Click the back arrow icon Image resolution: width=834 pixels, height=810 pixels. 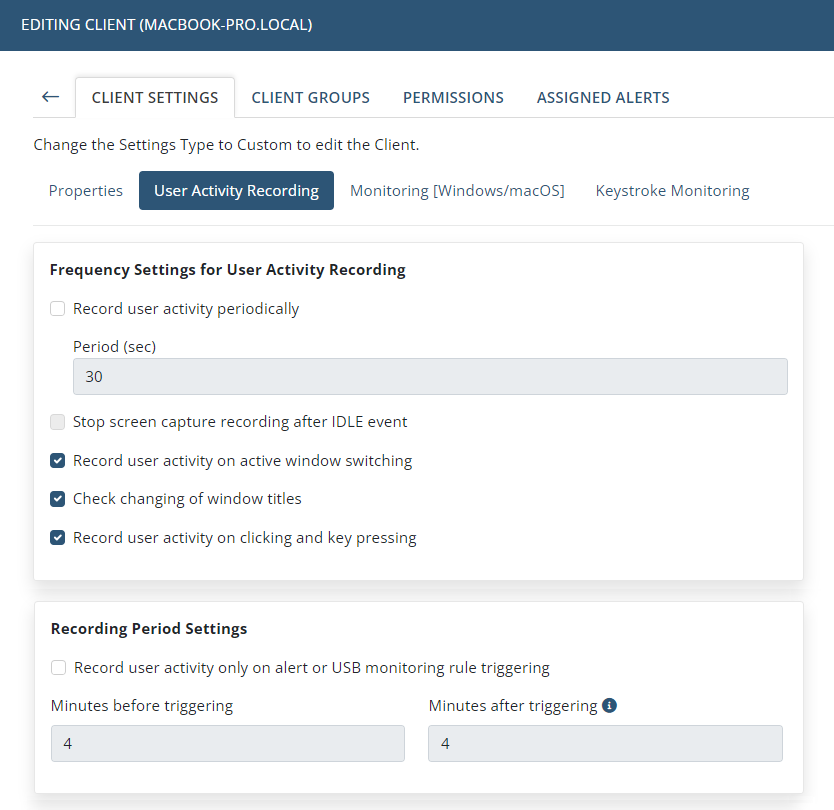(51, 97)
